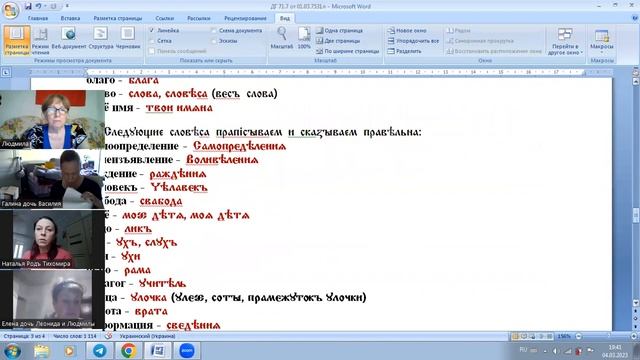Click the zoom slider track
The image size is (640, 360).
606,336
